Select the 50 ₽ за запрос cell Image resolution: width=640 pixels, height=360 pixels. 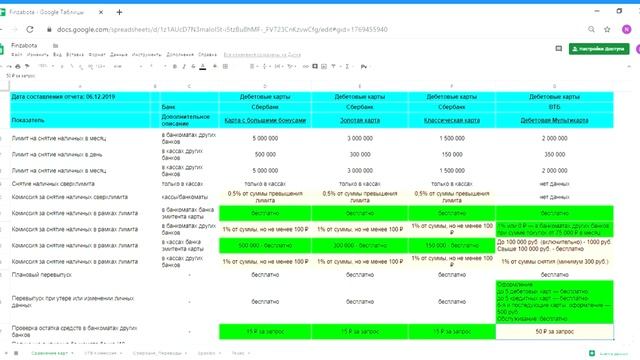click(x=554, y=332)
